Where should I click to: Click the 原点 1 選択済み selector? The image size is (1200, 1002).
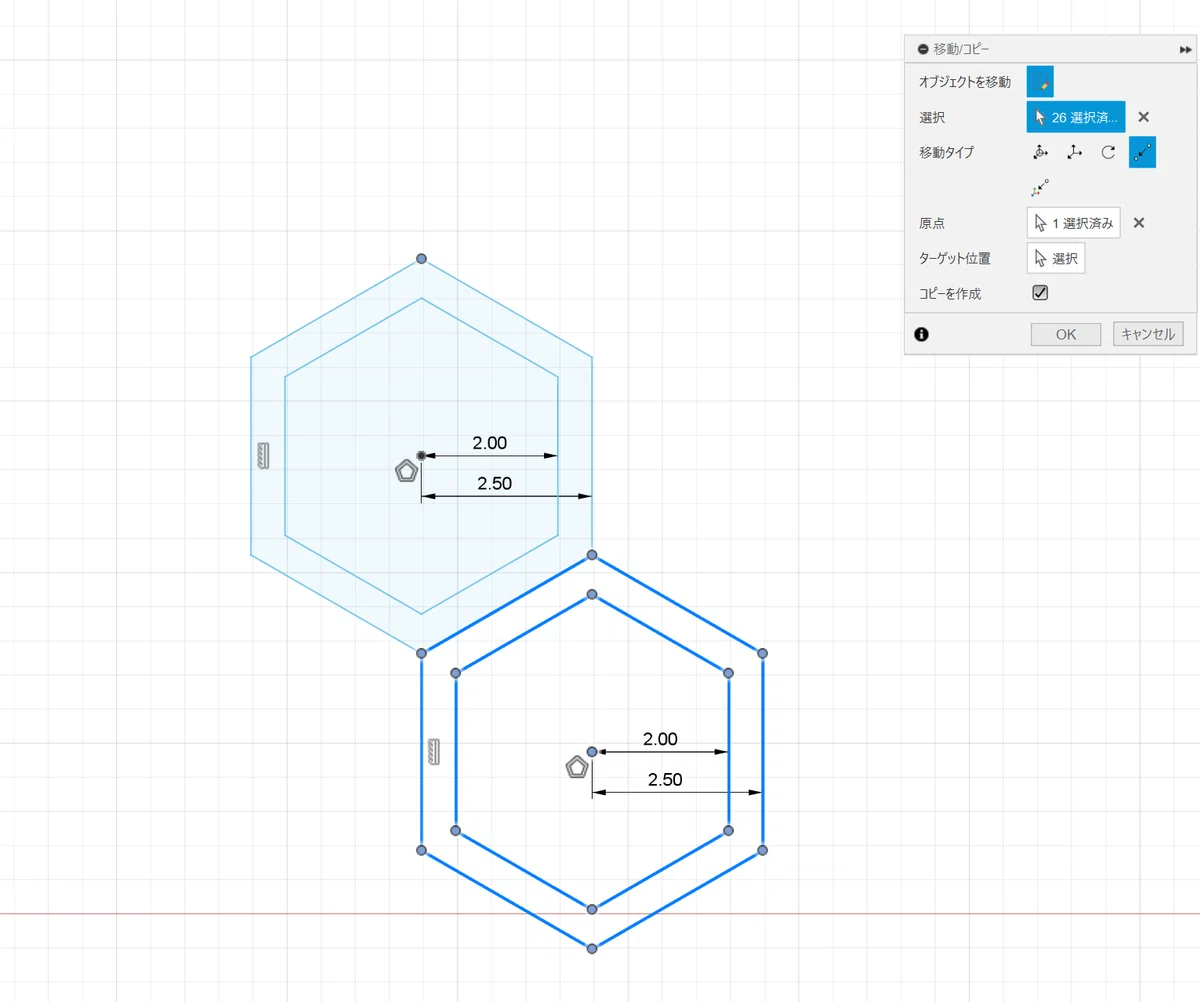coord(1074,223)
